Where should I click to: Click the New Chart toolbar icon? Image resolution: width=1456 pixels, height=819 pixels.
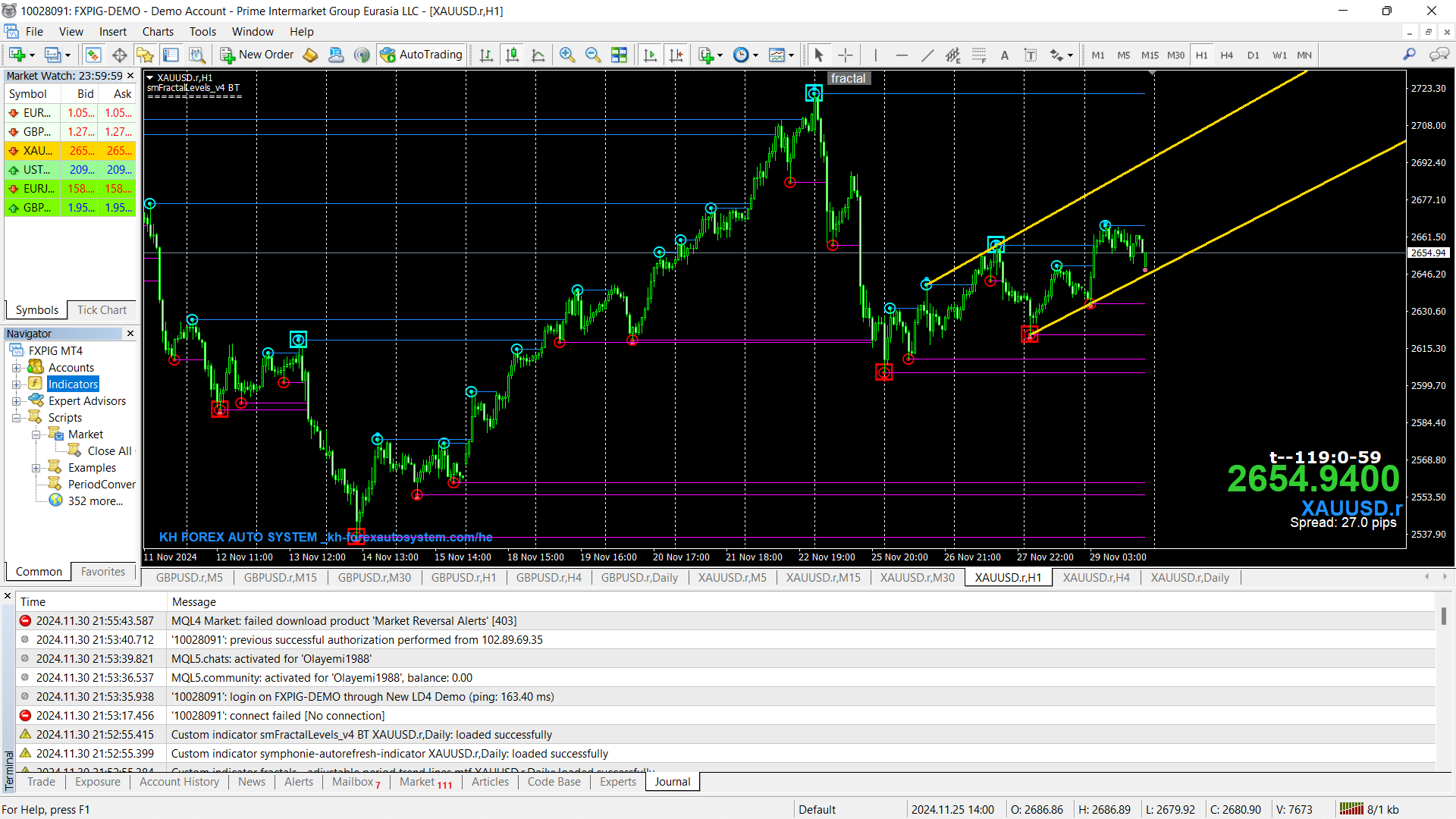click(17, 55)
